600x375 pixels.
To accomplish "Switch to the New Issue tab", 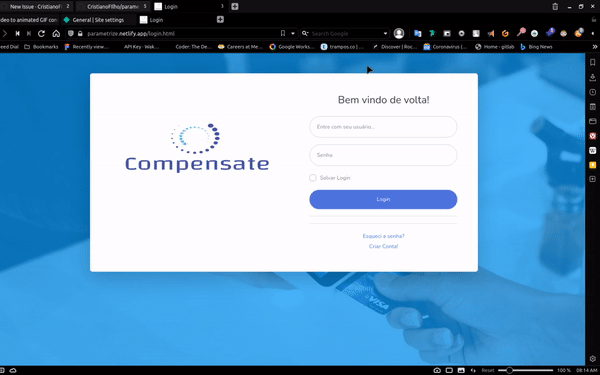I will pyautogui.click(x=35, y=7).
